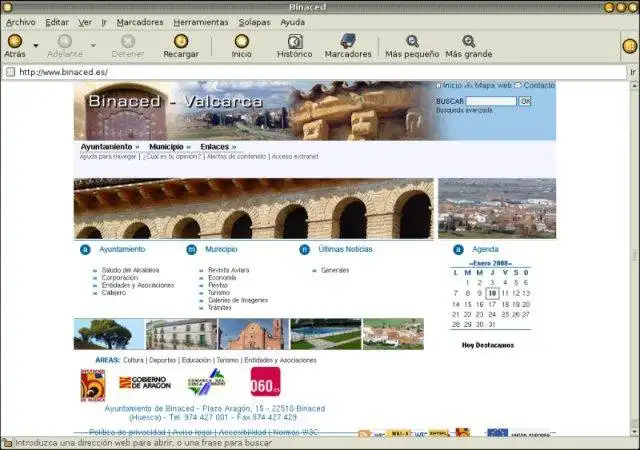Click the throbber icon at toolbar right
Viewport: 640px width, 450px height.
click(x=629, y=46)
